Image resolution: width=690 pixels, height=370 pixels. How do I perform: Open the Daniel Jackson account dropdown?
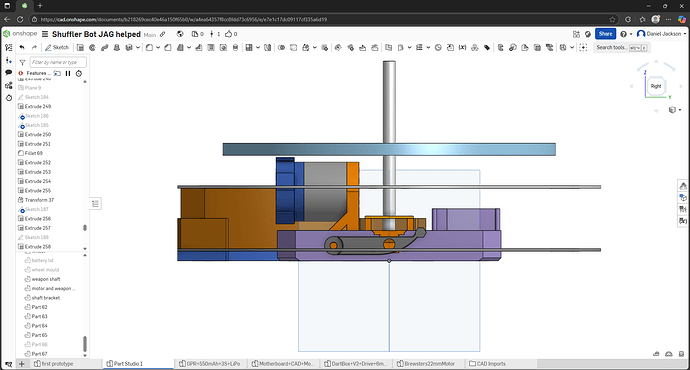pyautogui.click(x=661, y=34)
